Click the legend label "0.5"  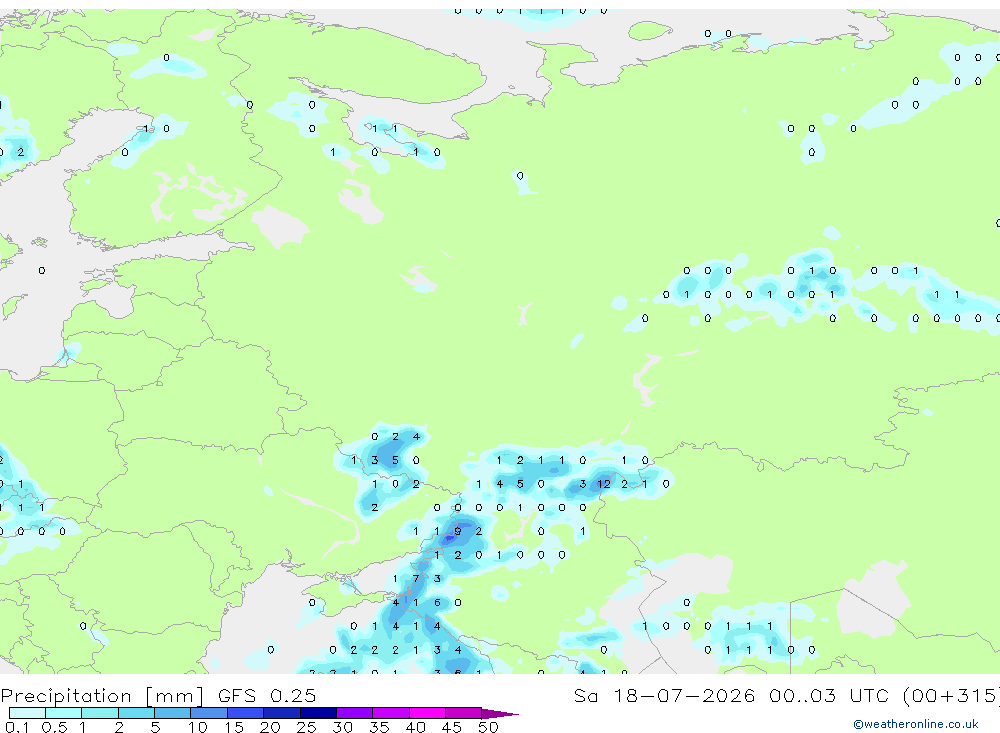54,727
